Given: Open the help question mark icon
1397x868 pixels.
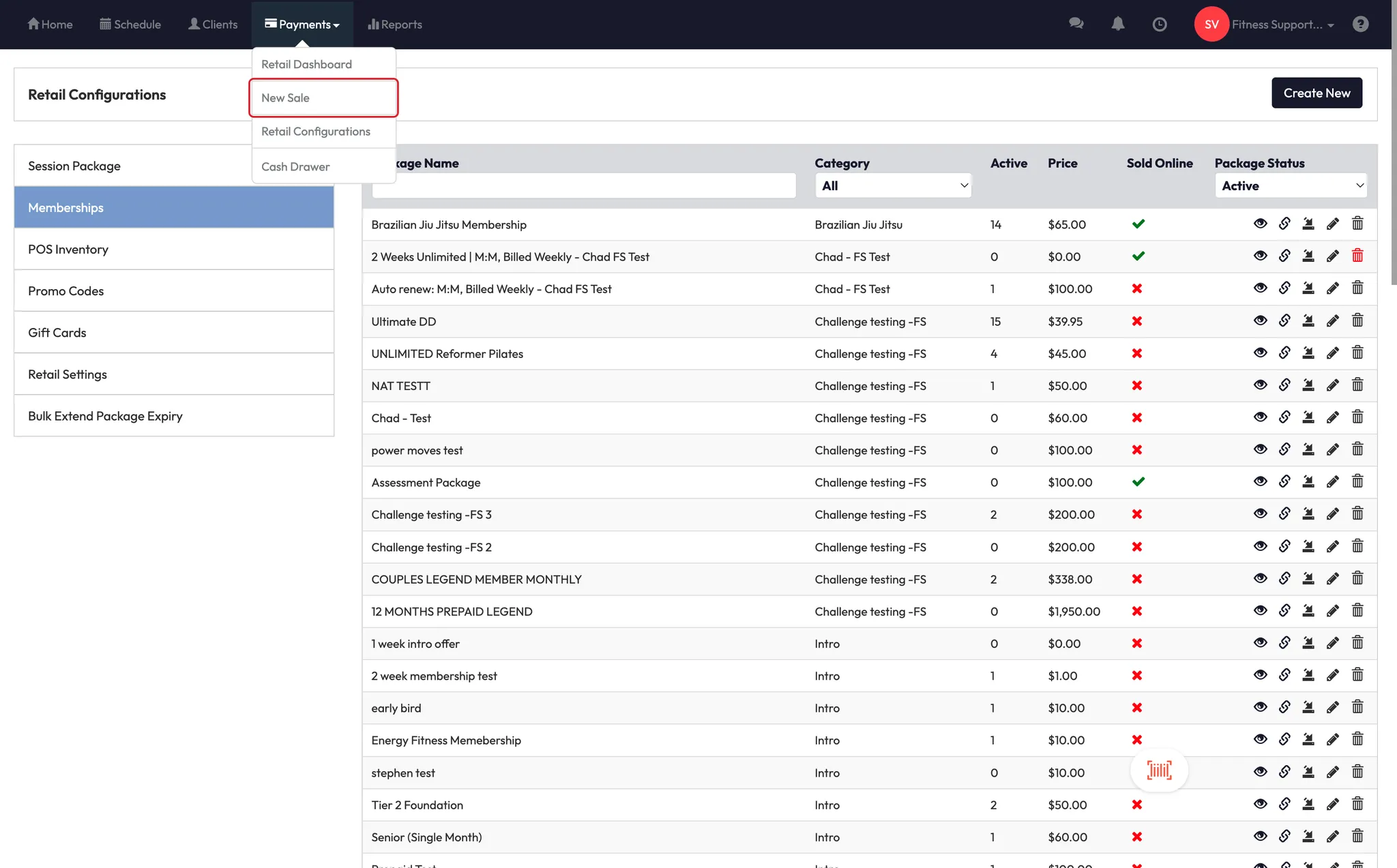Looking at the screenshot, I should coord(1360,25).
